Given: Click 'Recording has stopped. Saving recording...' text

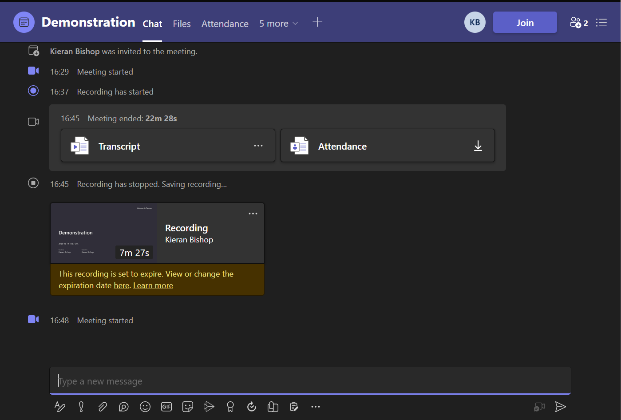Looking at the screenshot, I should (152, 184).
